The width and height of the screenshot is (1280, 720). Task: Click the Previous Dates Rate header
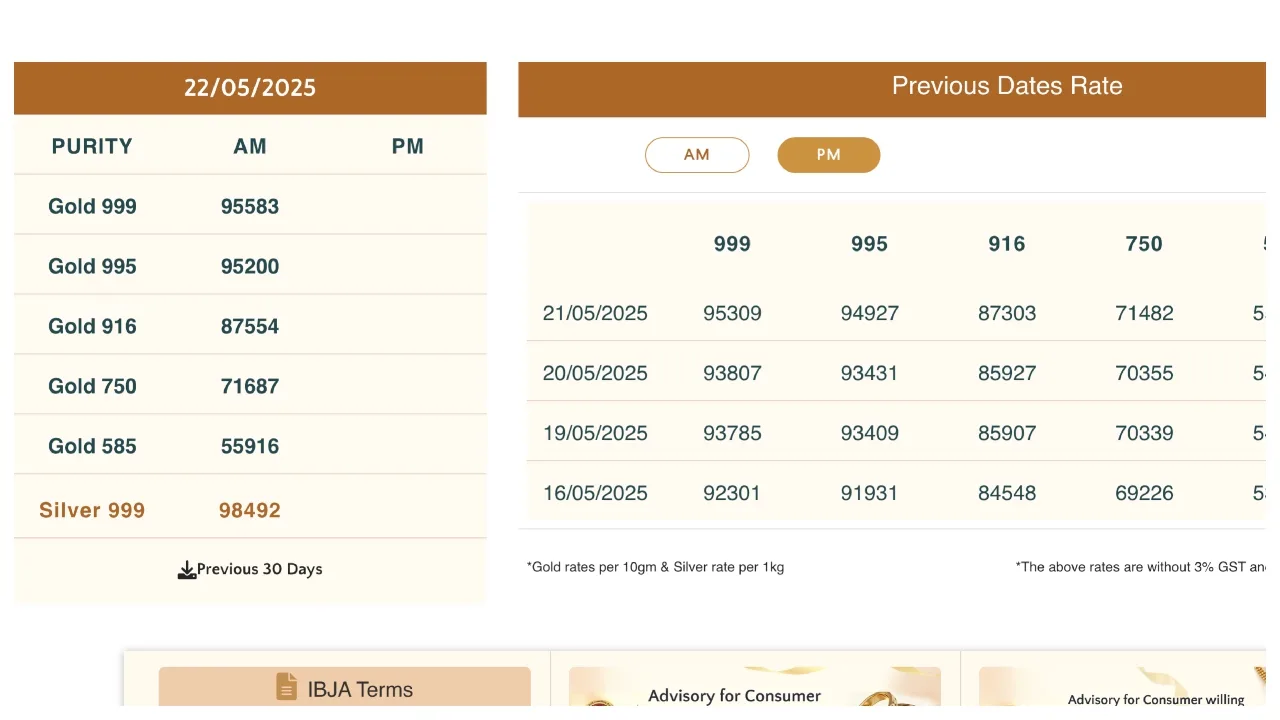pyautogui.click(x=1006, y=86)
